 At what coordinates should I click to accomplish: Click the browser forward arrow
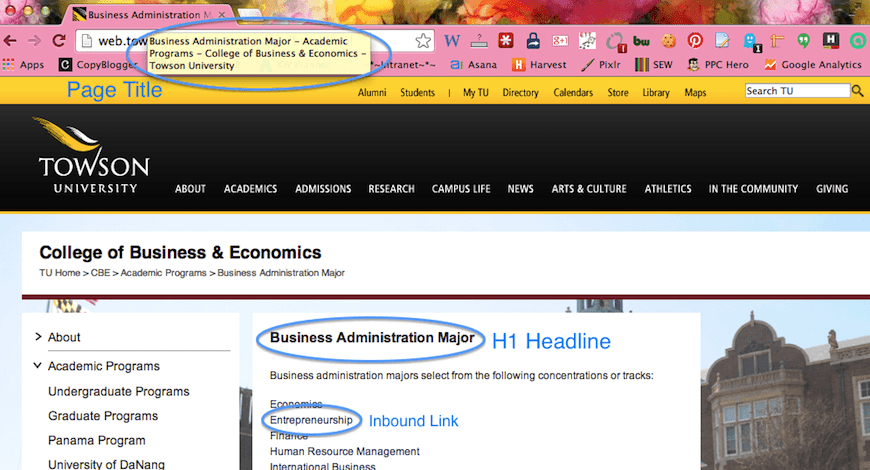pyautogui.click(x=34, y=41)
